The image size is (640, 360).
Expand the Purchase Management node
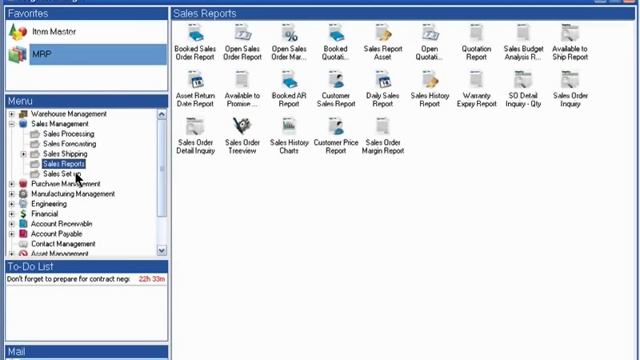coord(12,184)
